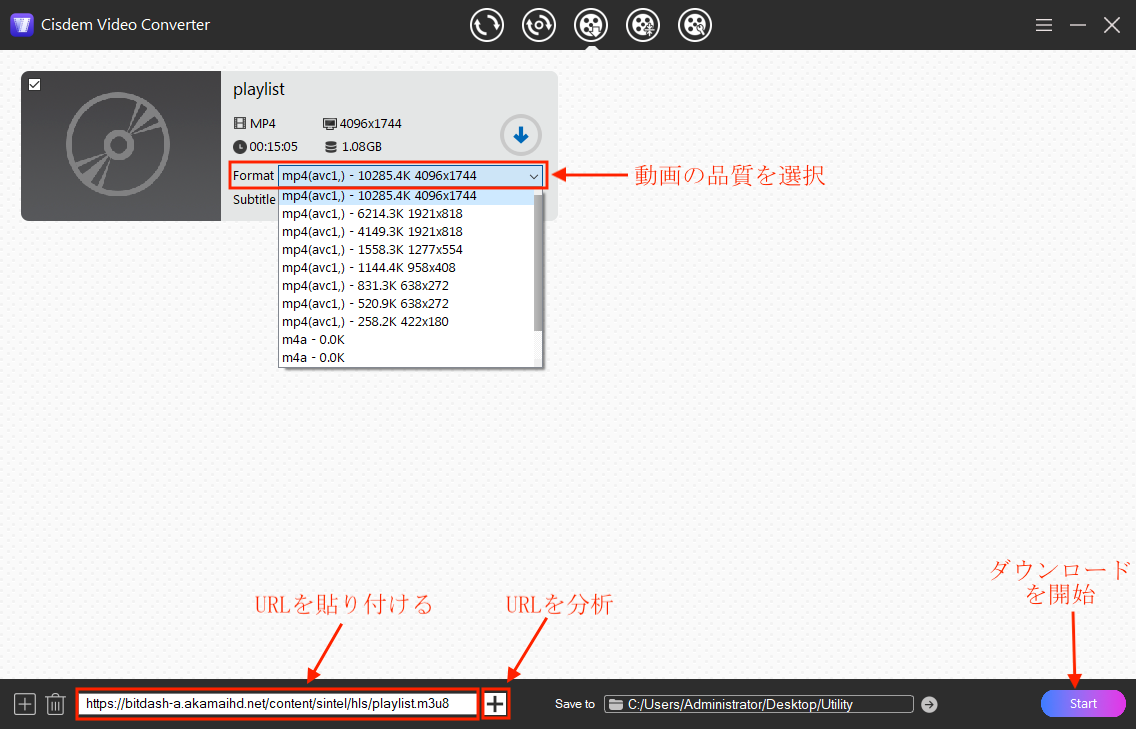1136x729 pixels.
Task: Open the Compress video tab icon
Action: pyautogui.click(x=643, y=25)
